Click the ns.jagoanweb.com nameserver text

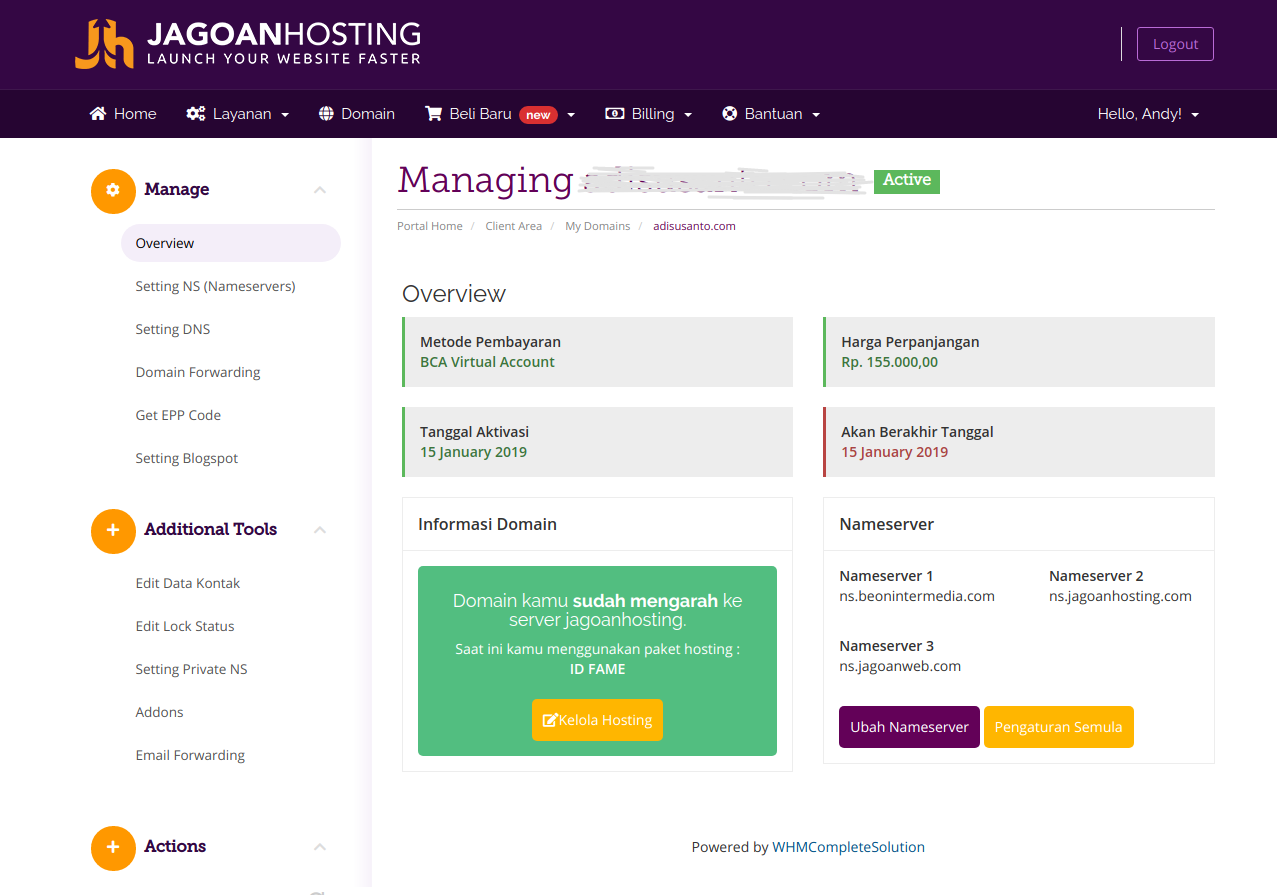tap(900, 666)
